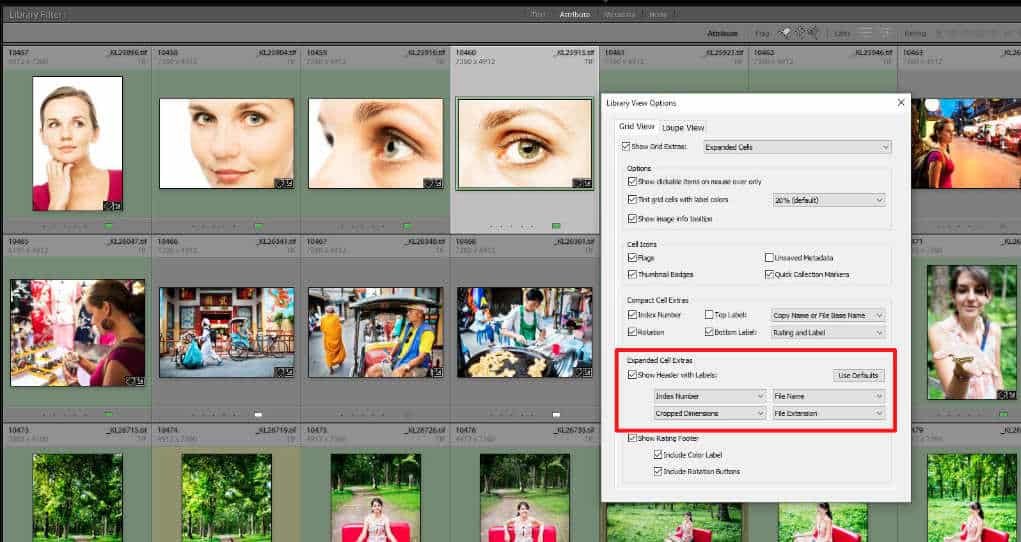This screenshot has height=542, width=1021.
Task: Click green color label in cell 10458
Action: (x=259, y=226)
